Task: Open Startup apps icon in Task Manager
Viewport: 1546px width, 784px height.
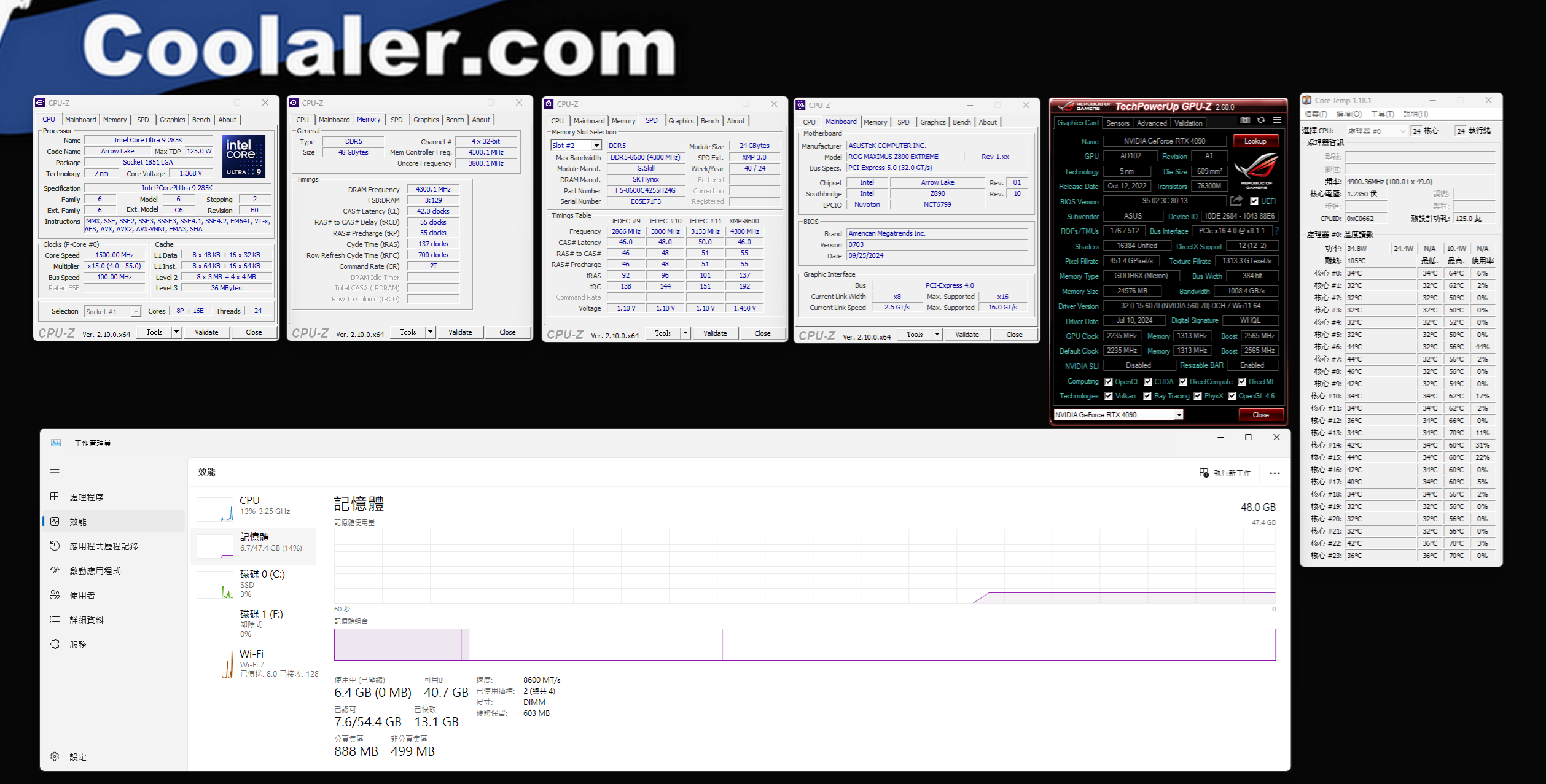Action: [x=55, y=570]
